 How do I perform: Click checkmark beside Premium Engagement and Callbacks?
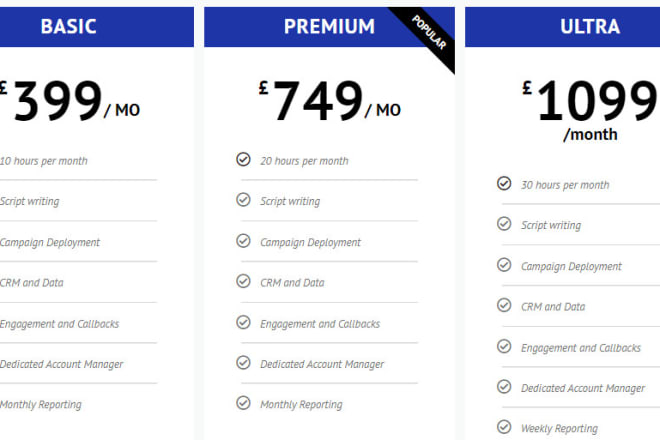243,322
